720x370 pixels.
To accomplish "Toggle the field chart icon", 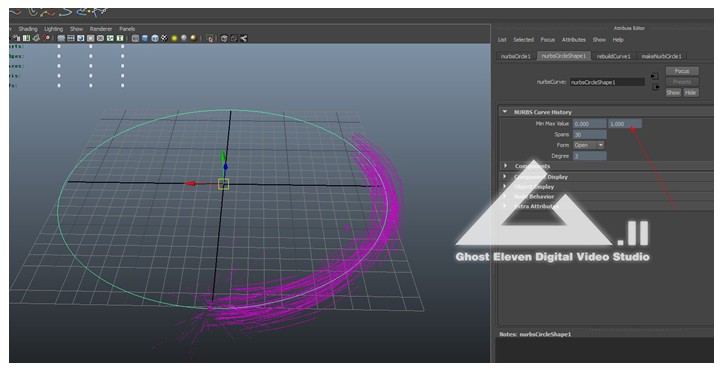I will pos(101,38).
